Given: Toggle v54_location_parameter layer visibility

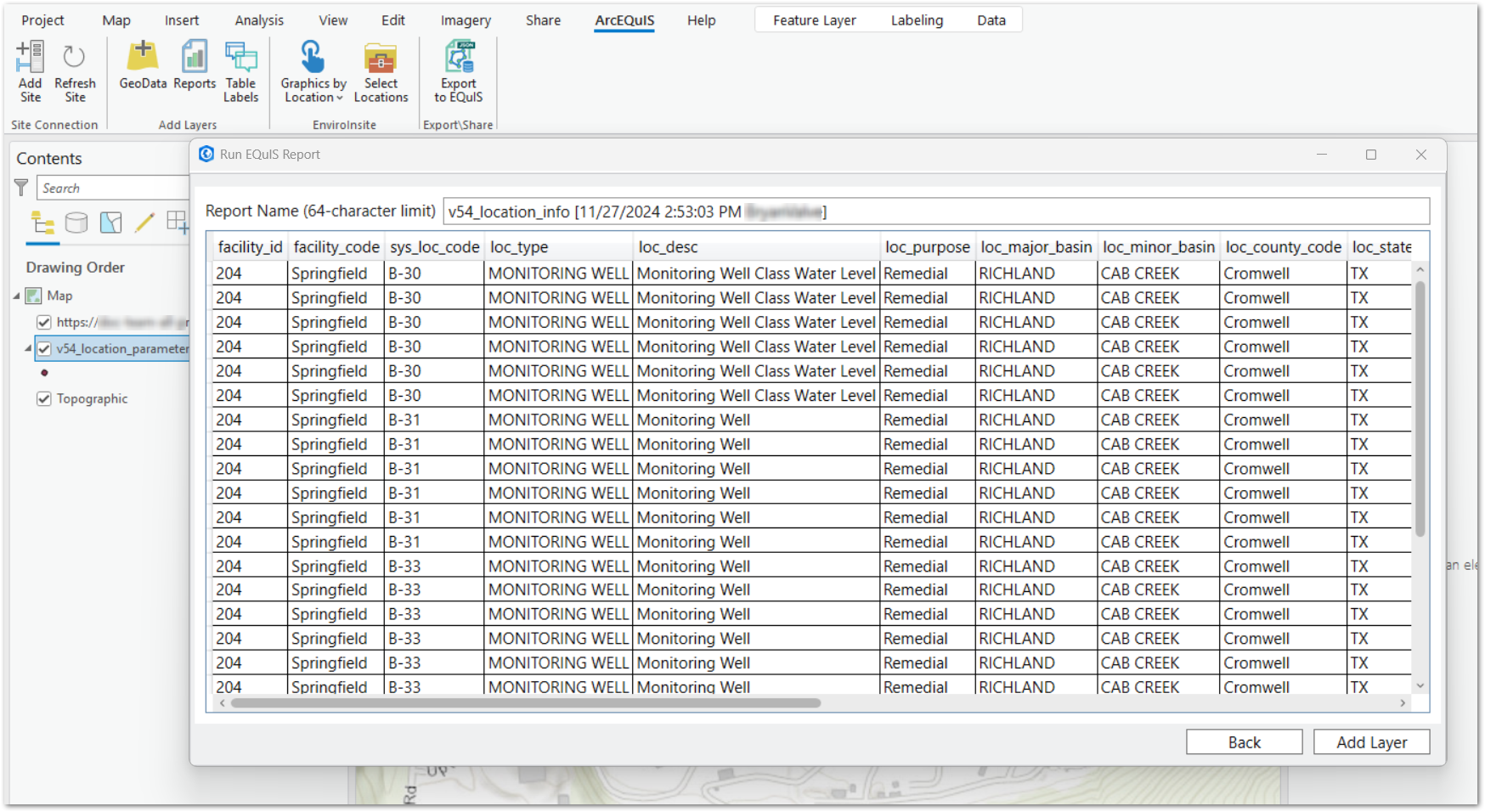Looking at the screenshot, I should point(44,348).
